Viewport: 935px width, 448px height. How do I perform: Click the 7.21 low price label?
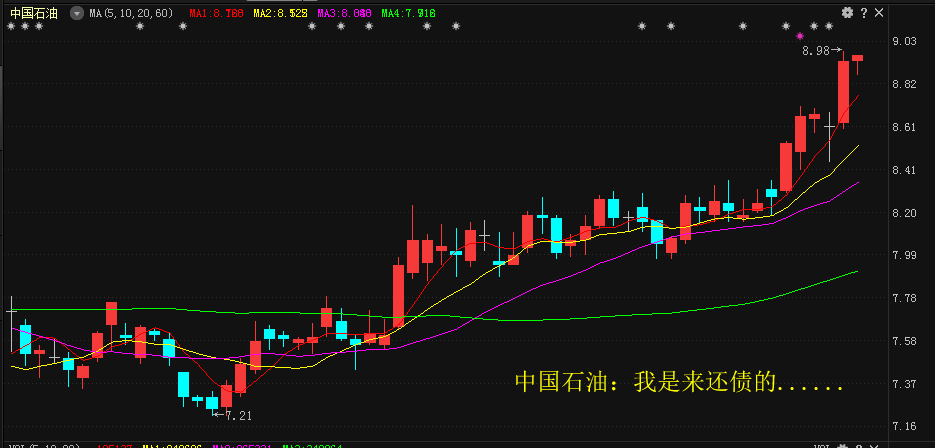[239, 416]
